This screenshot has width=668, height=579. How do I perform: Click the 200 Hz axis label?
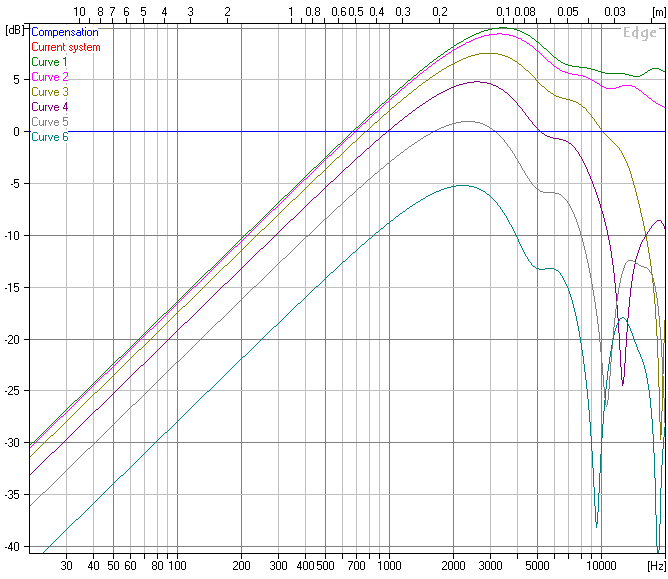coord(241,566)
